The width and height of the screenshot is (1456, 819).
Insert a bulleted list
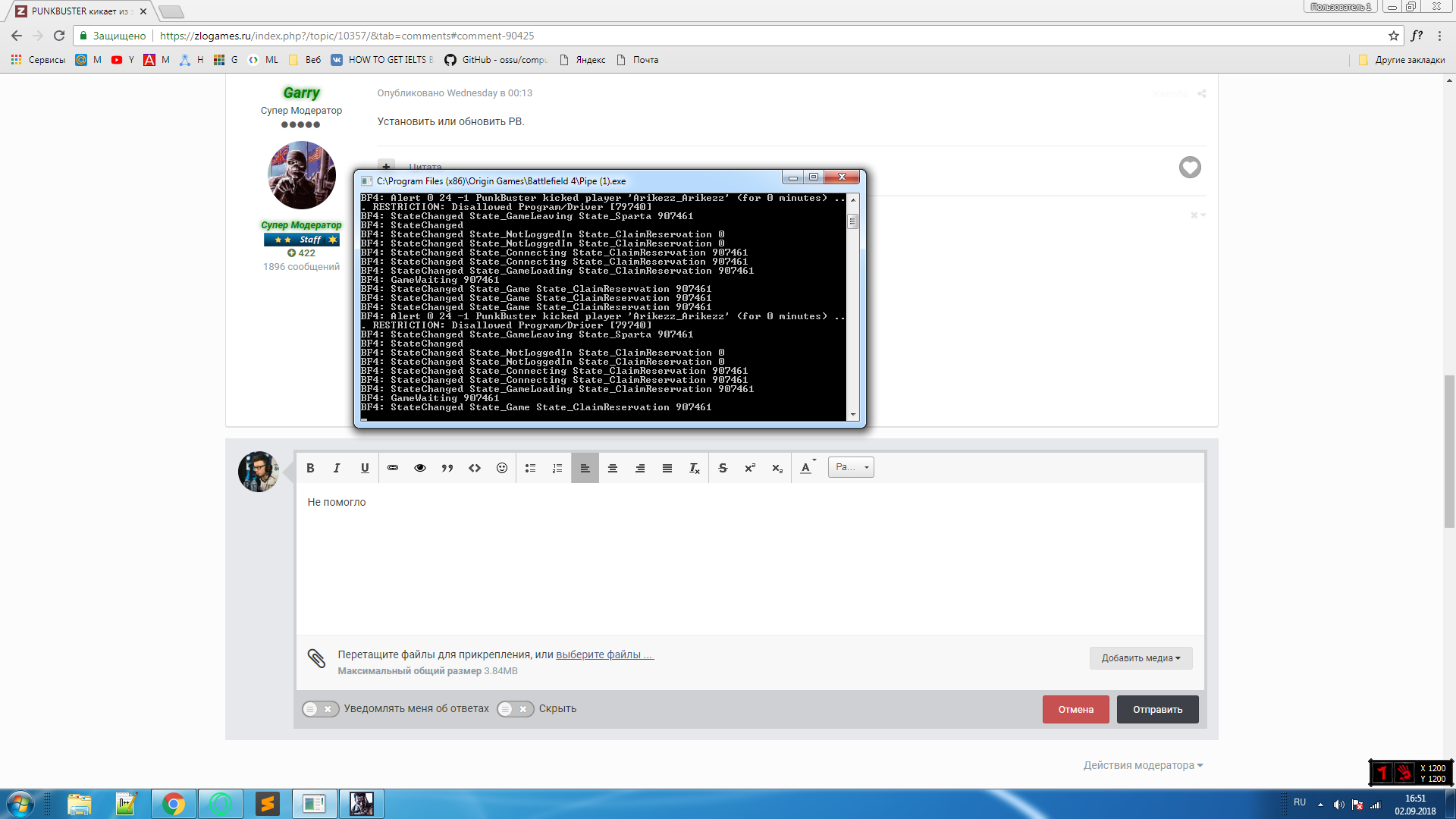coord(531,468)
